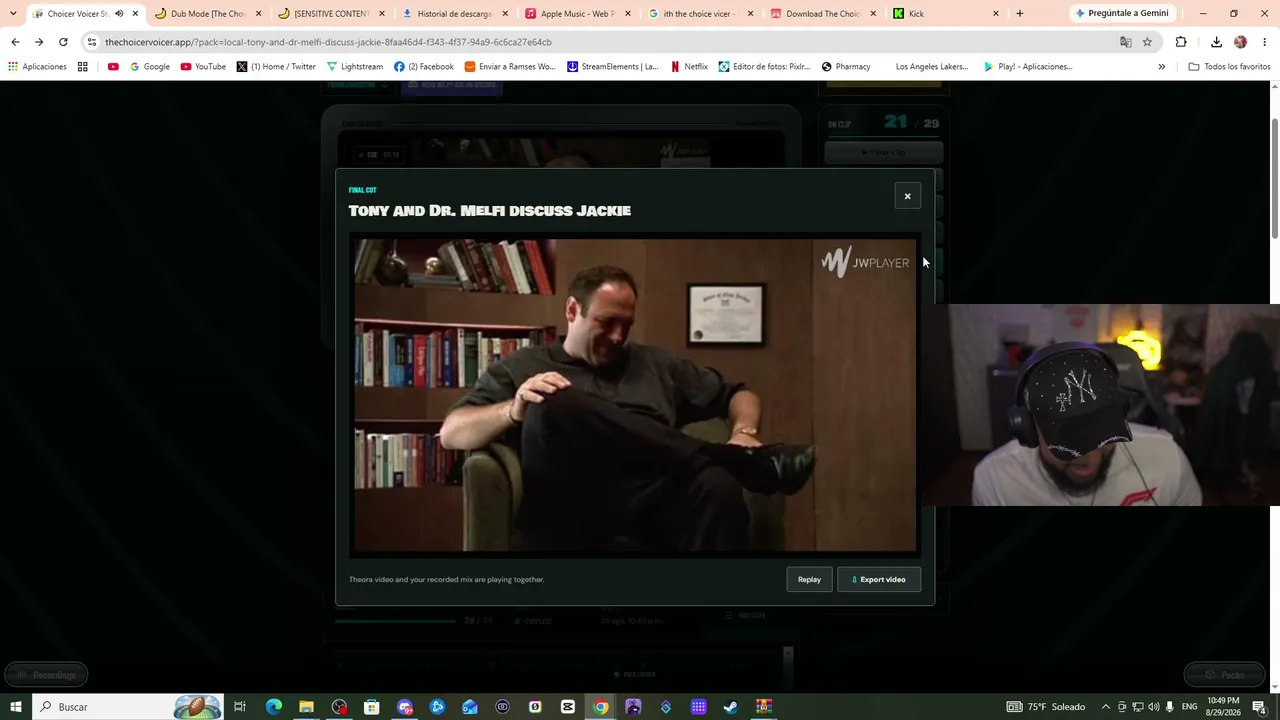Viewport: 1280px width, 720px height.
Task: Open the Apple Music tab
Action: (578, 14)
